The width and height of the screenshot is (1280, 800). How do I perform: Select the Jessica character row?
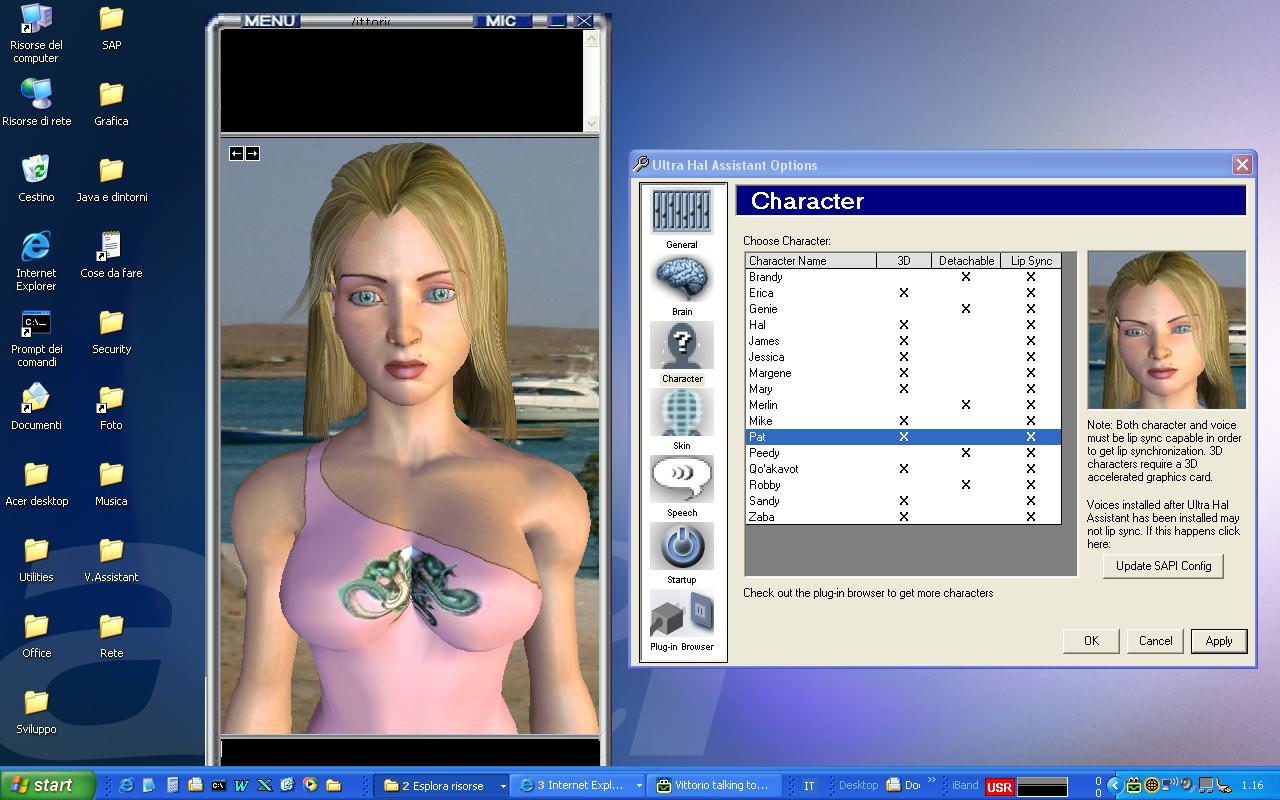pos(902,357)
